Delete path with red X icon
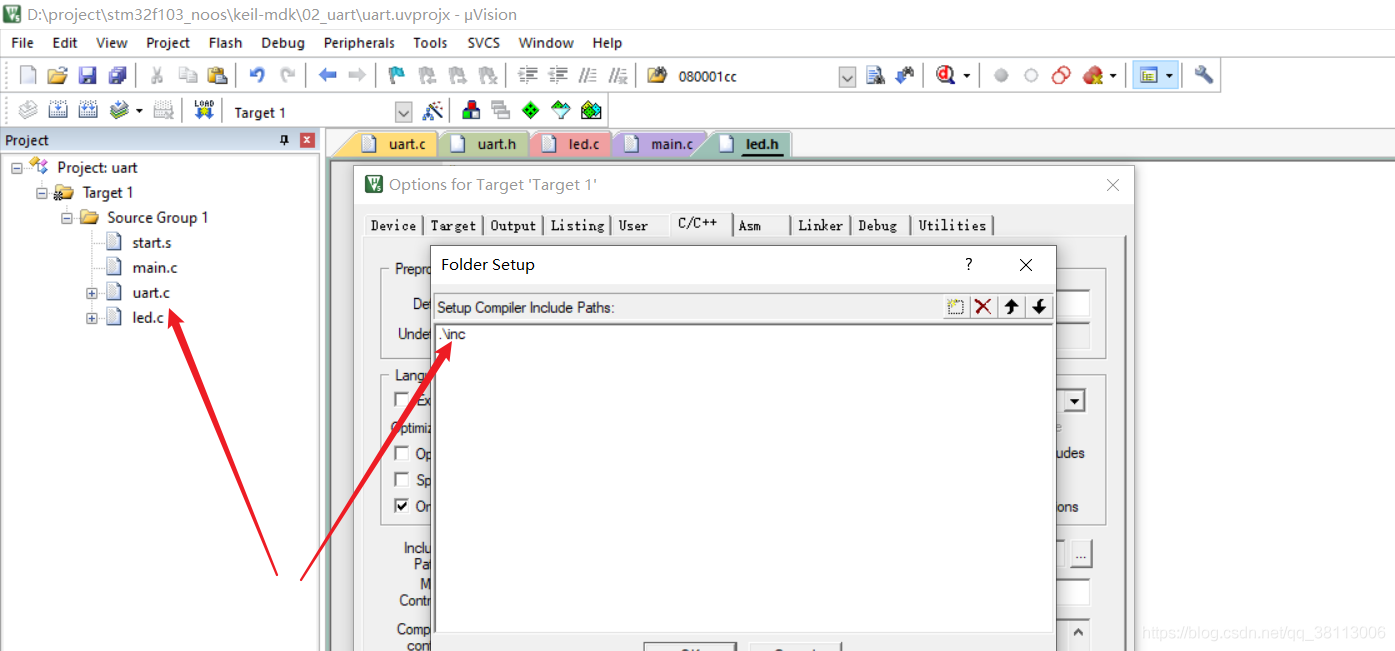The image size is (1395, 651). [983, 307]
